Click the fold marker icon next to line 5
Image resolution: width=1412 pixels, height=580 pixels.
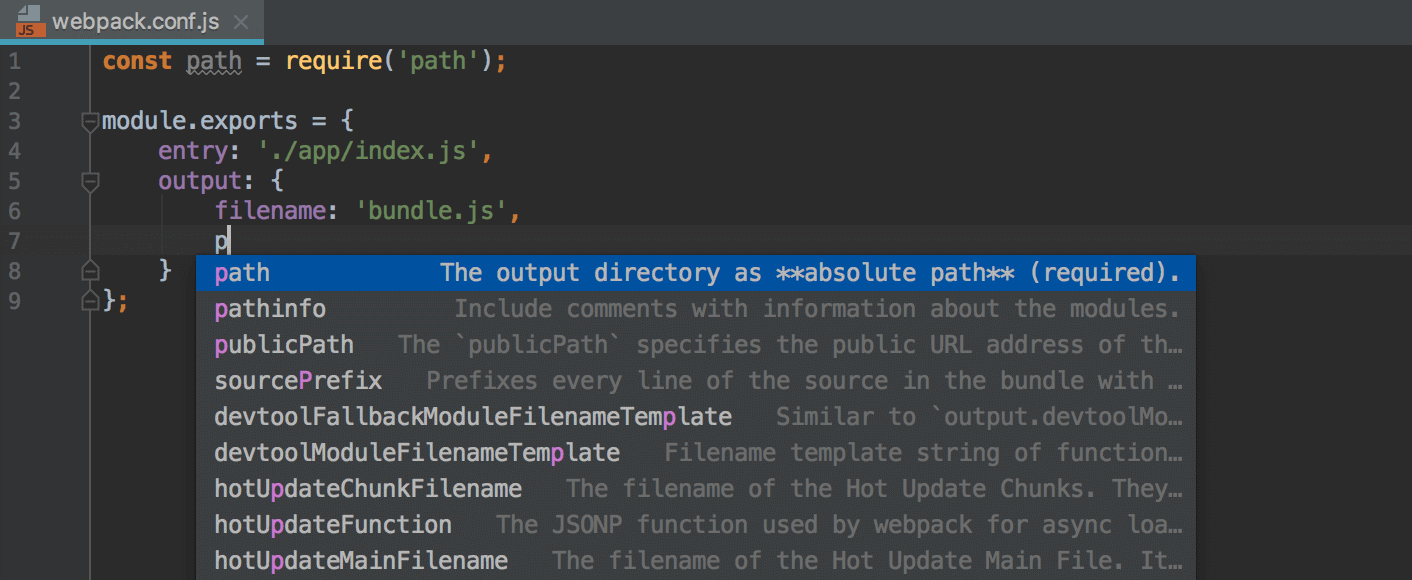[x=89, y=181]
